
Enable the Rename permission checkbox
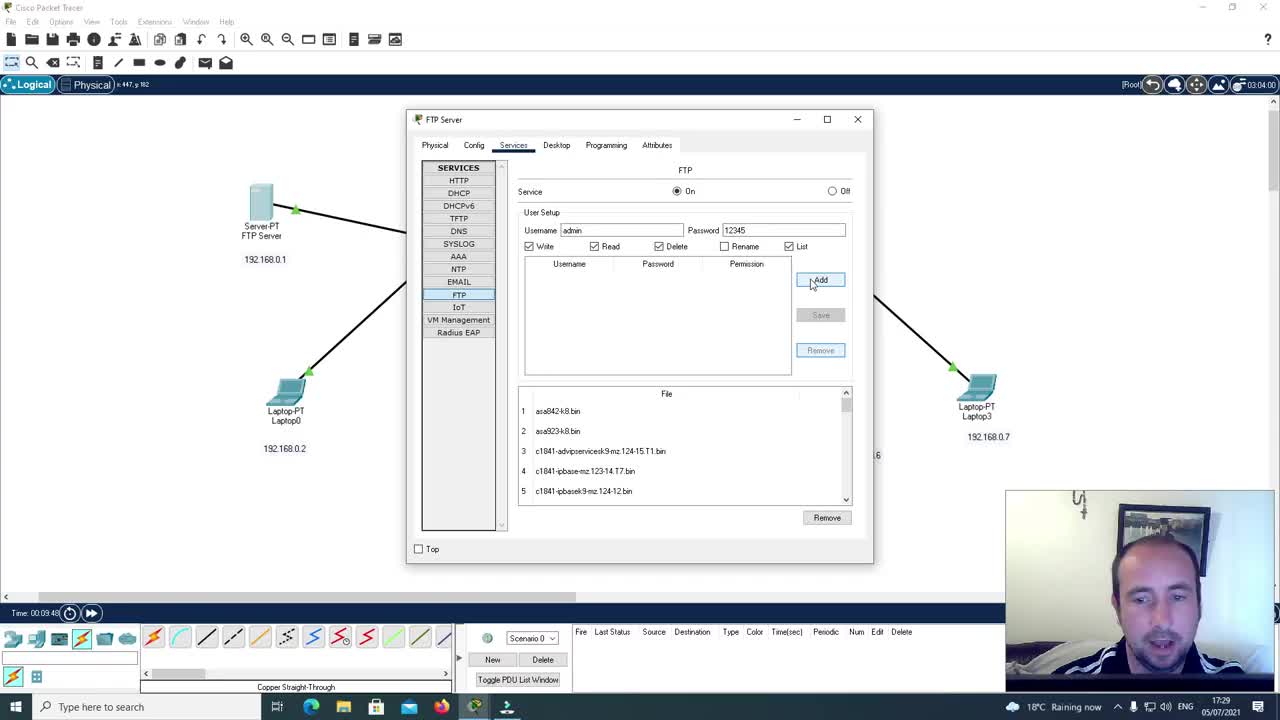(724, 246)
